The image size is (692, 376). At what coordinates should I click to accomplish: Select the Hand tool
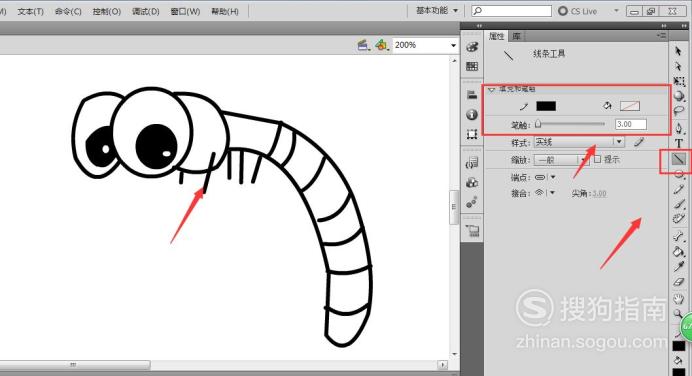pyautogui.click(x=679, y=300)
